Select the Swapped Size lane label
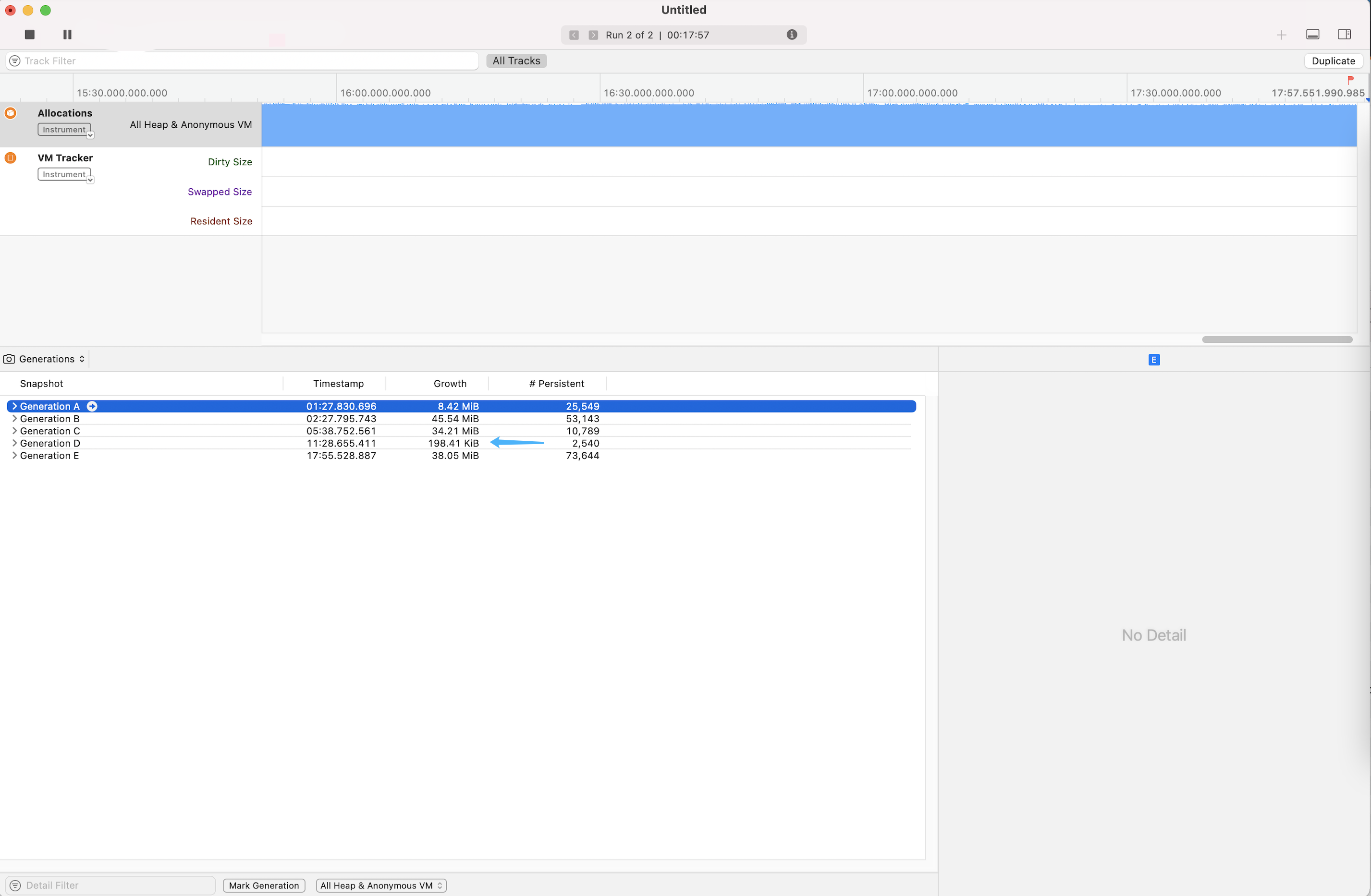The image size is (1371, 896). coord(220,192)
